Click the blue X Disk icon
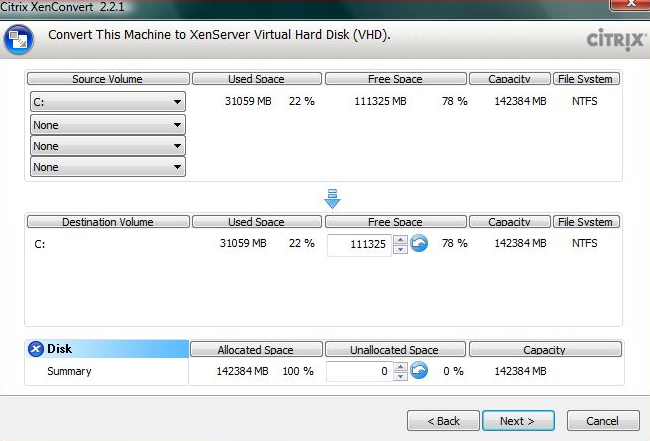 (x=36, y=349)
